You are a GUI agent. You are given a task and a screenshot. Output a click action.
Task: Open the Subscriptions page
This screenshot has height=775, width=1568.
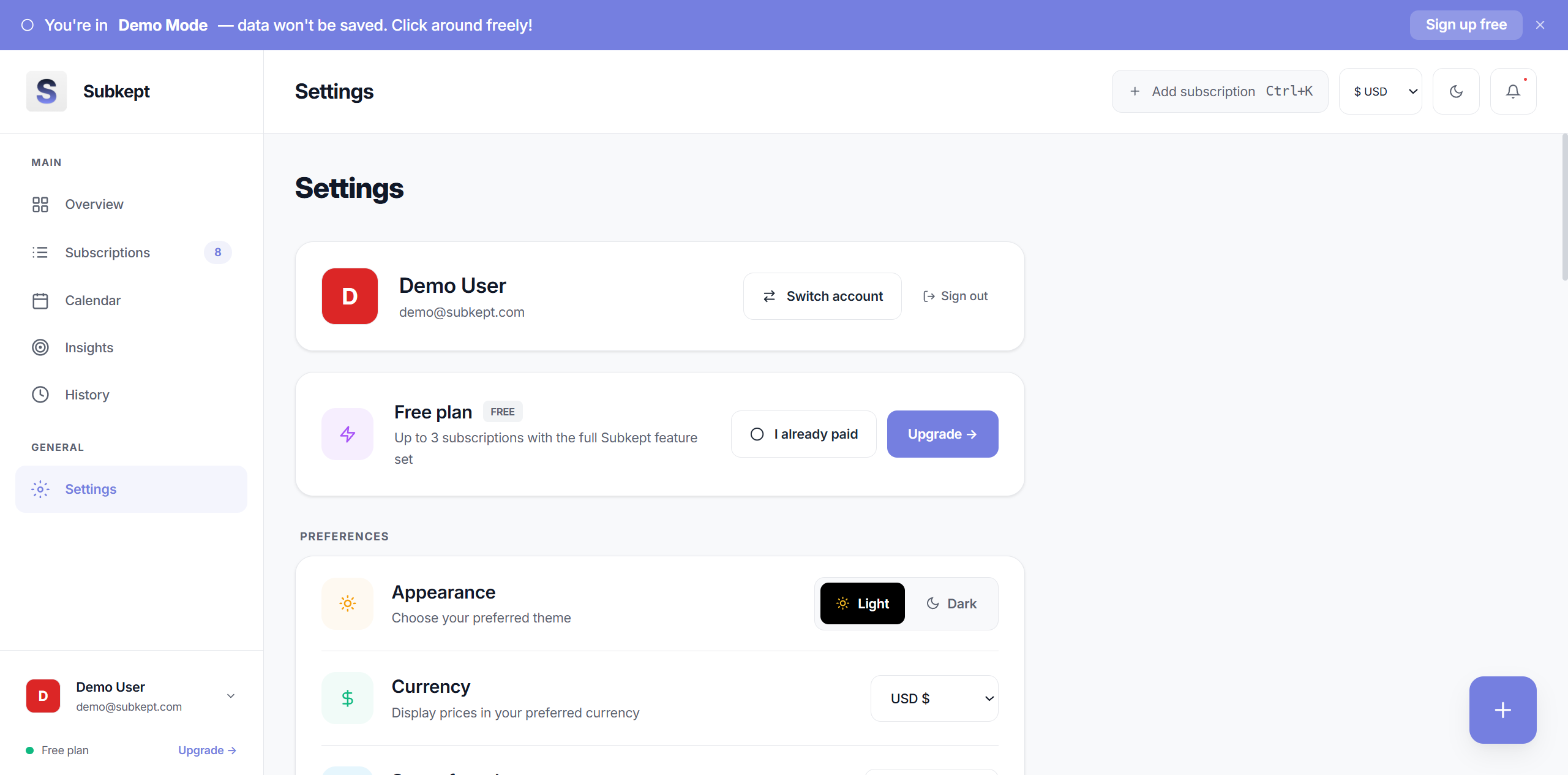pos(131,252)
